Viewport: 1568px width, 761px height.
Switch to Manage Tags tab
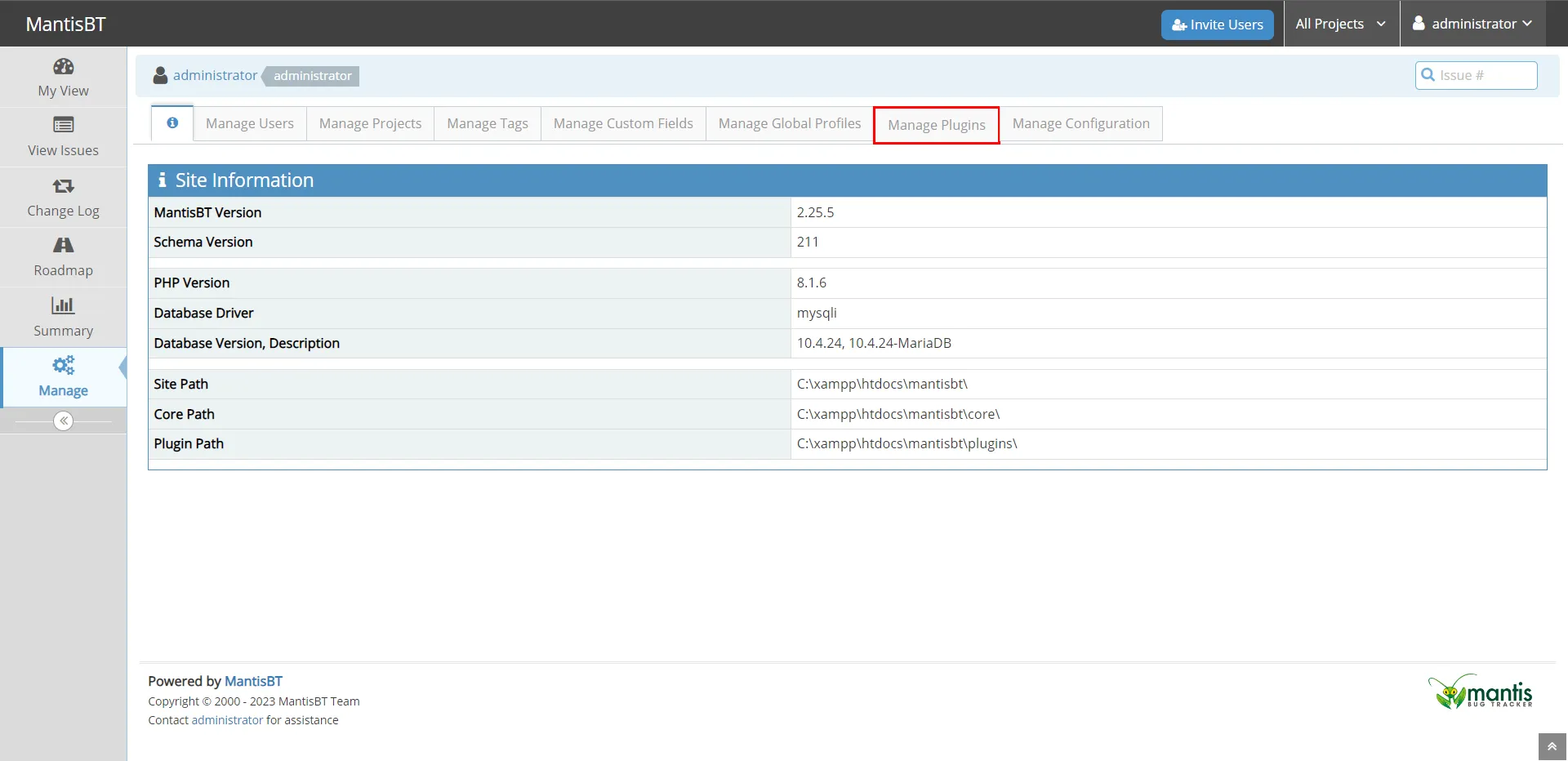(x=488, y=123)
